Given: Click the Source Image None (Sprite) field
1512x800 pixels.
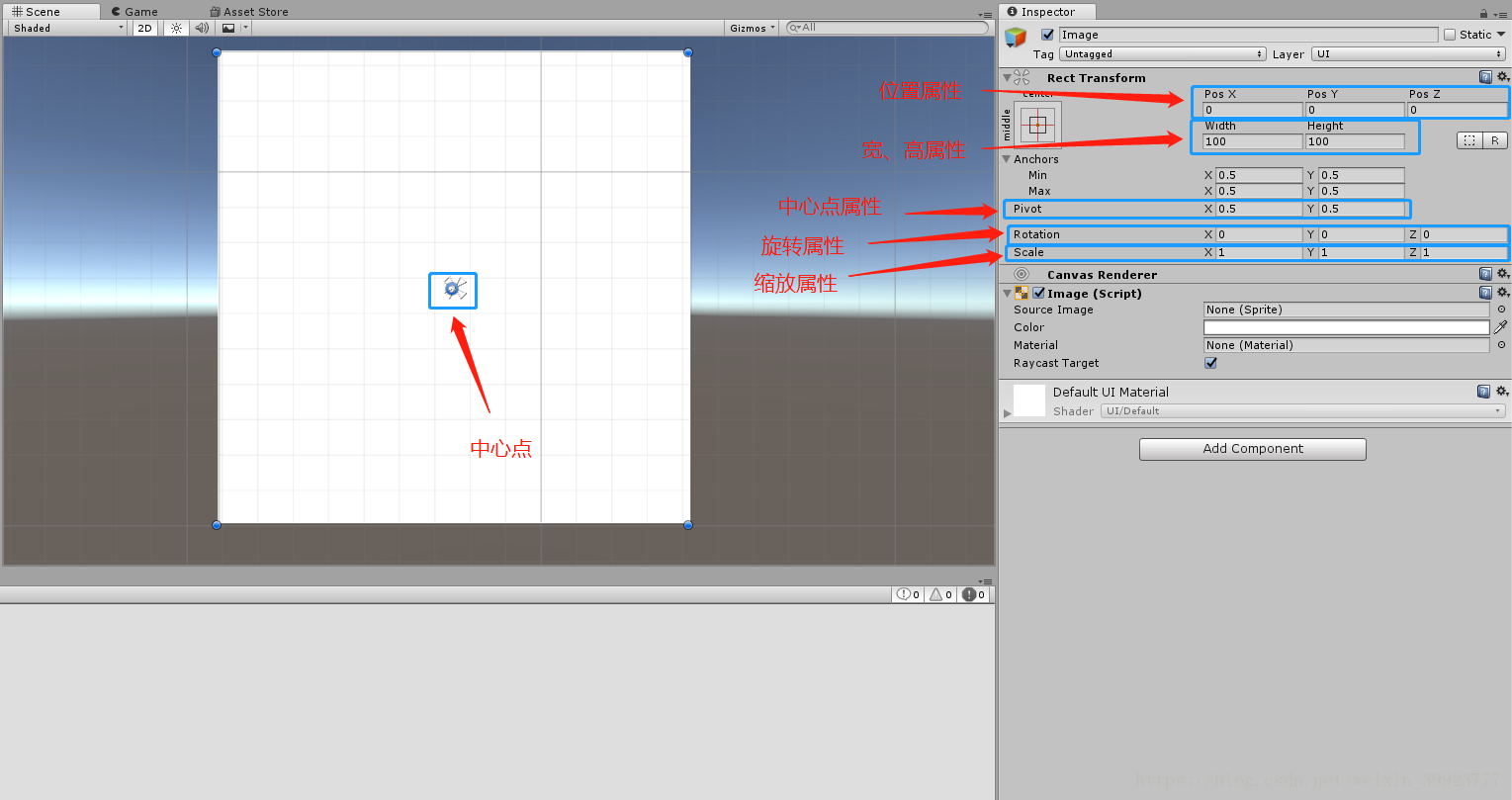Looking at the screenshot, I should coord(1346,310).
